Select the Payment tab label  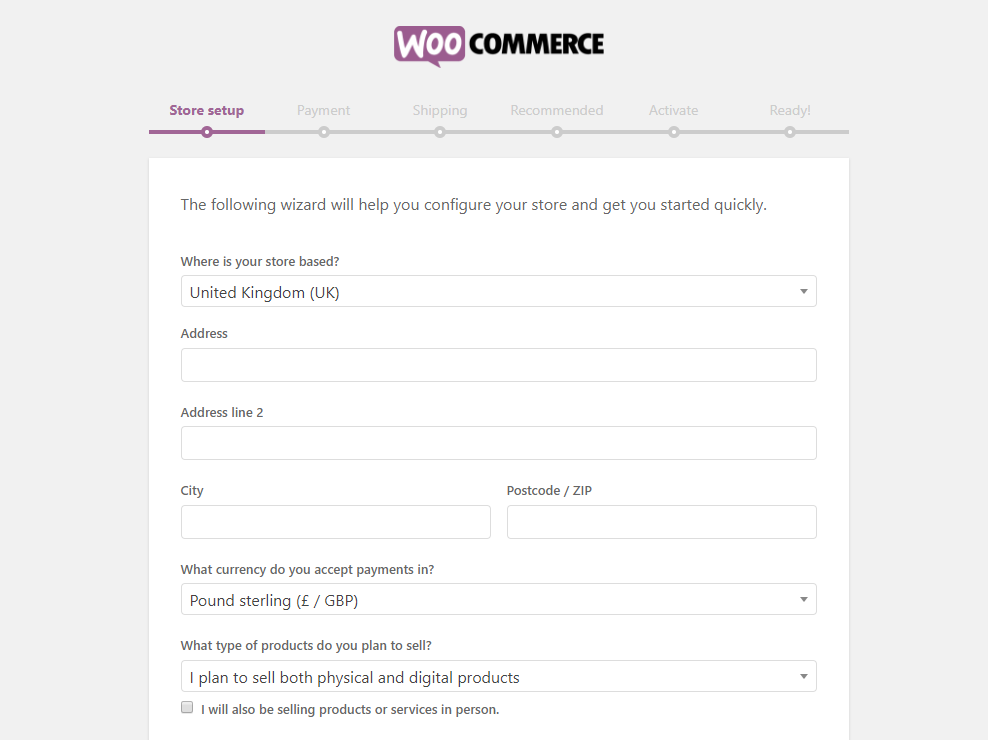point(323,110)
